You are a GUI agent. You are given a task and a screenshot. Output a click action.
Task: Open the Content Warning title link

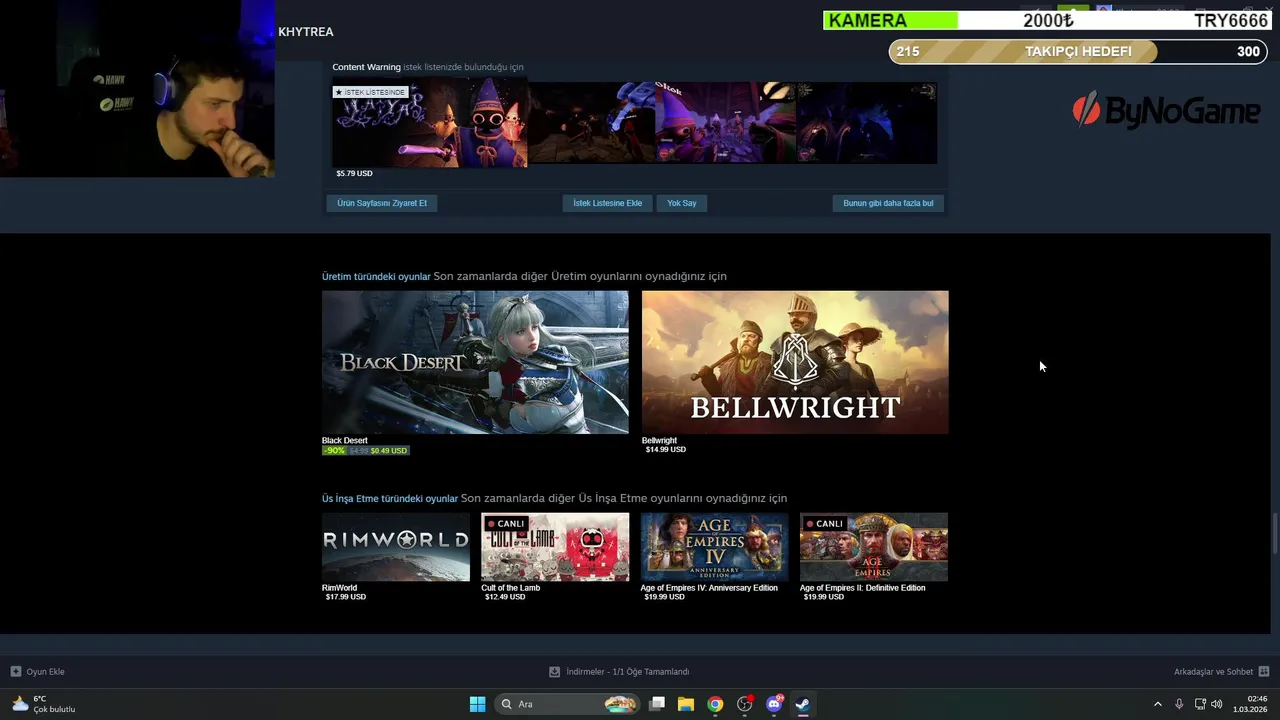[366, 67]
